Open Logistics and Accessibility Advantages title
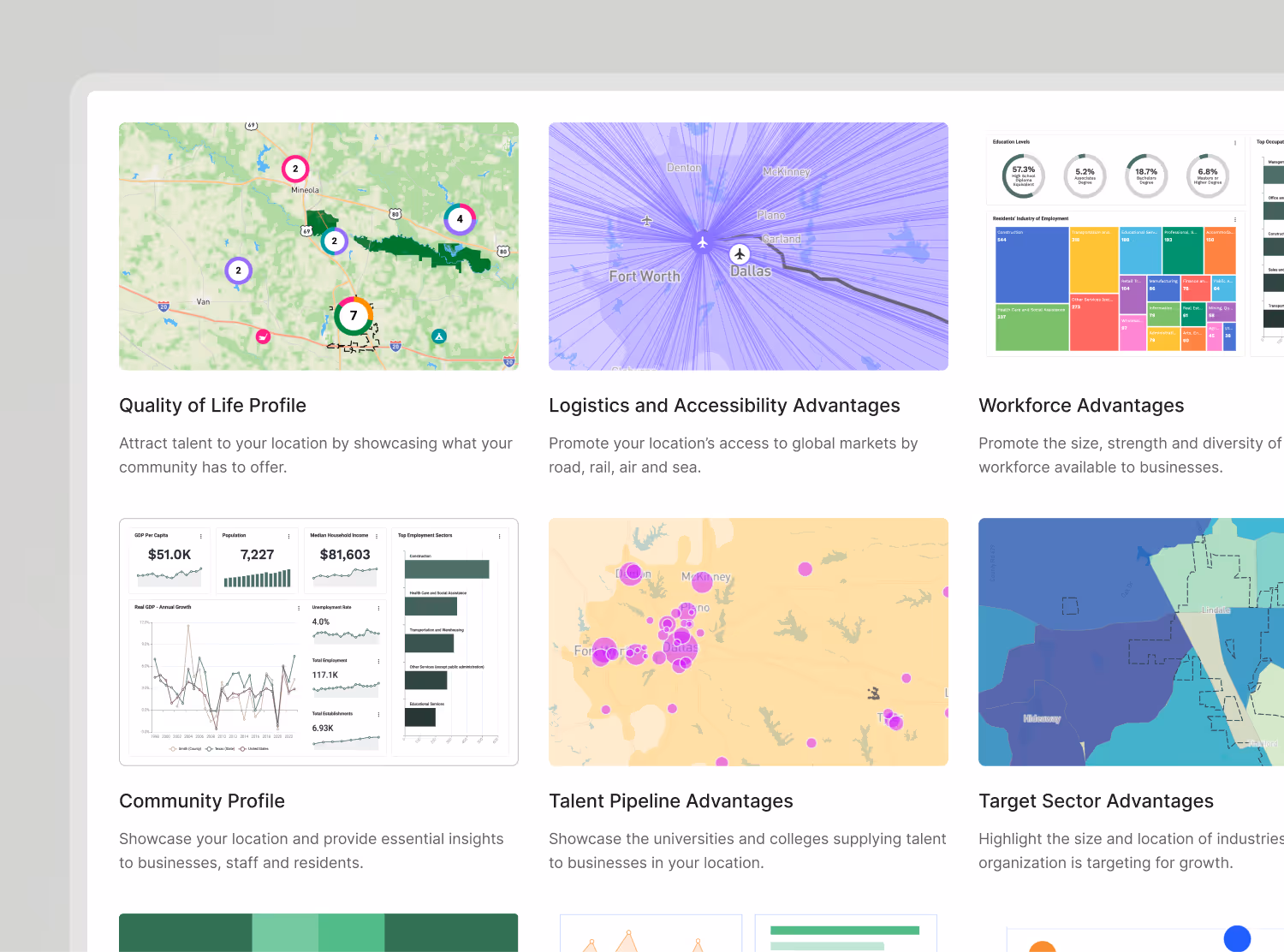The image size is (1284, 952). coord(724,406)
